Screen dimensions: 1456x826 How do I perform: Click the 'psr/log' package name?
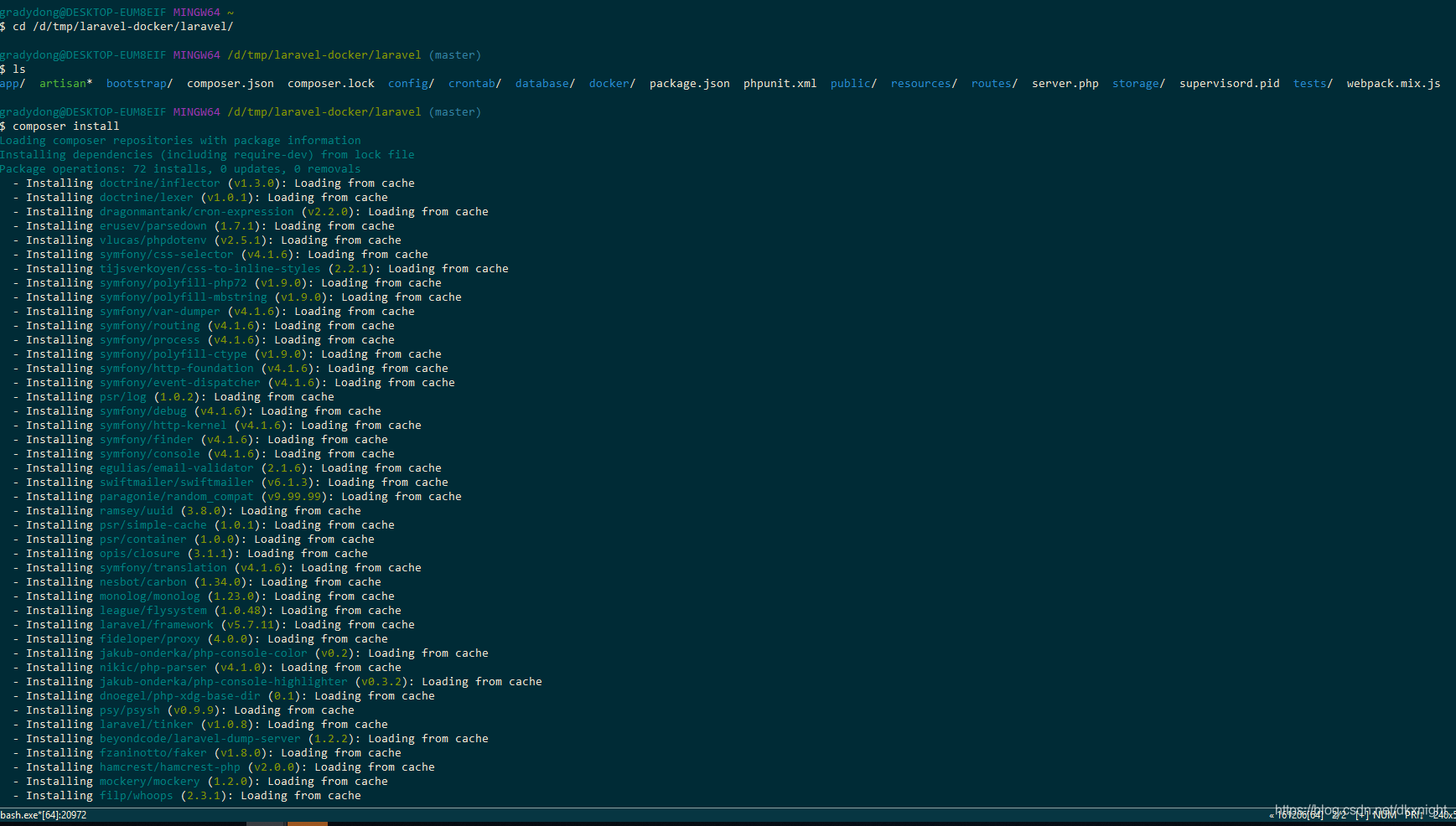coord(123,397)
